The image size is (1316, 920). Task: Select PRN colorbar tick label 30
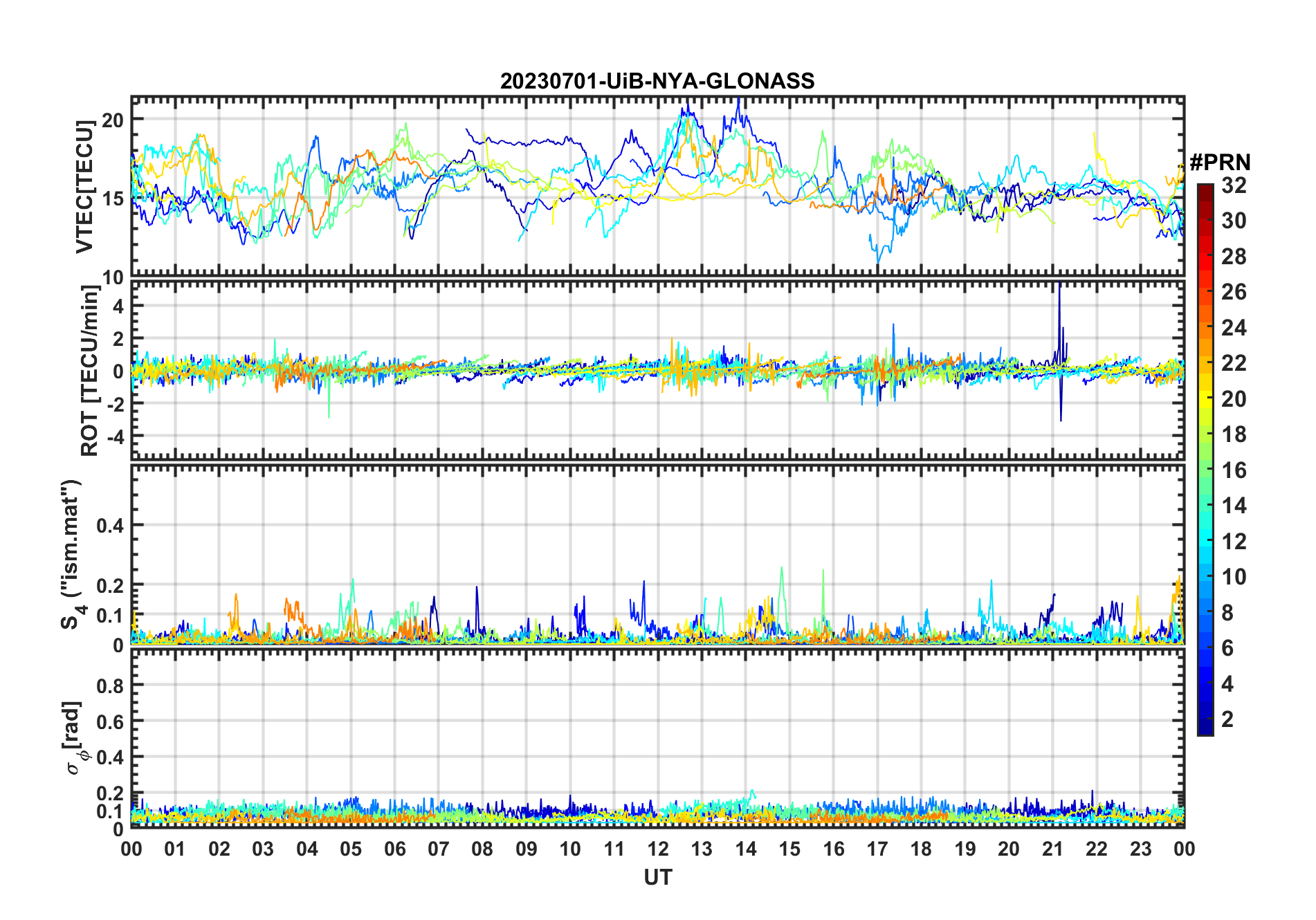pos(1234,221)
